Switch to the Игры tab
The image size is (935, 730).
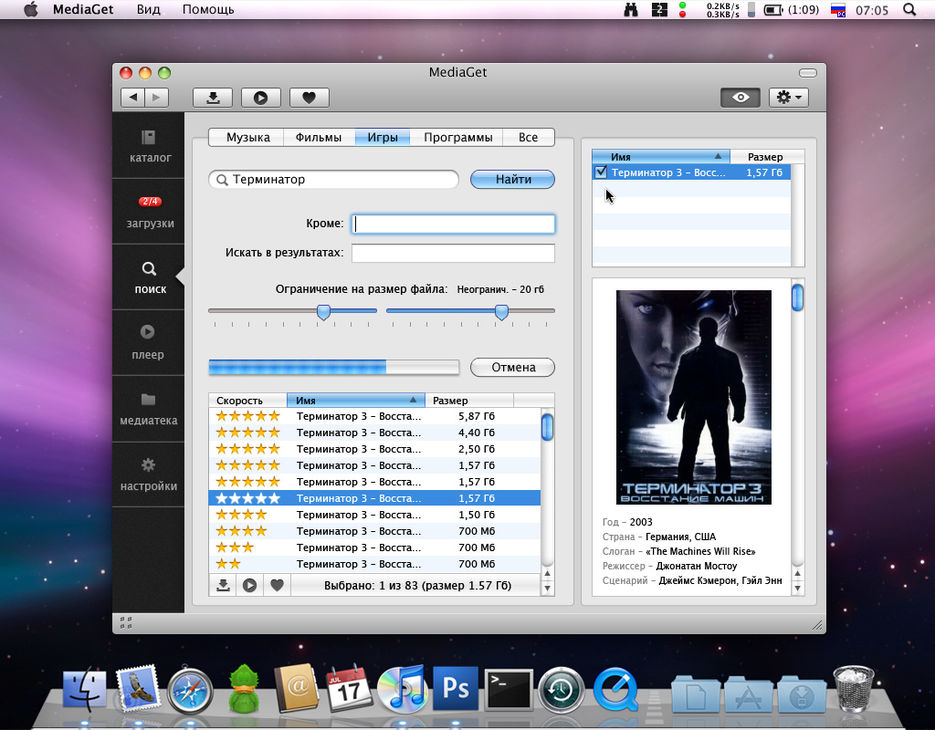click(x=382, y=137)
